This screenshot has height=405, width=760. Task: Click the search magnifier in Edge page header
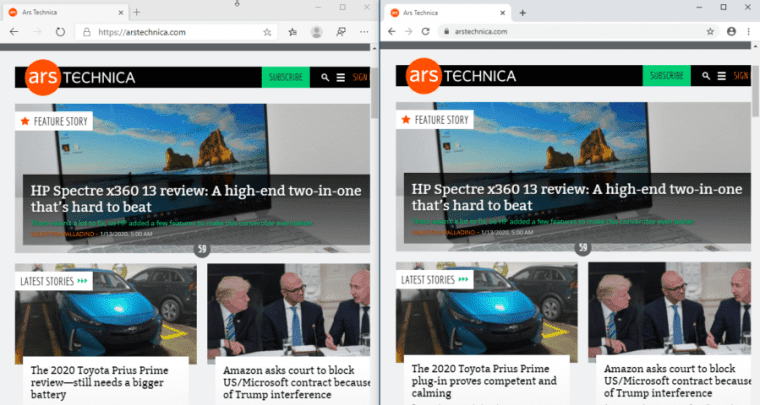pos(325,78)
